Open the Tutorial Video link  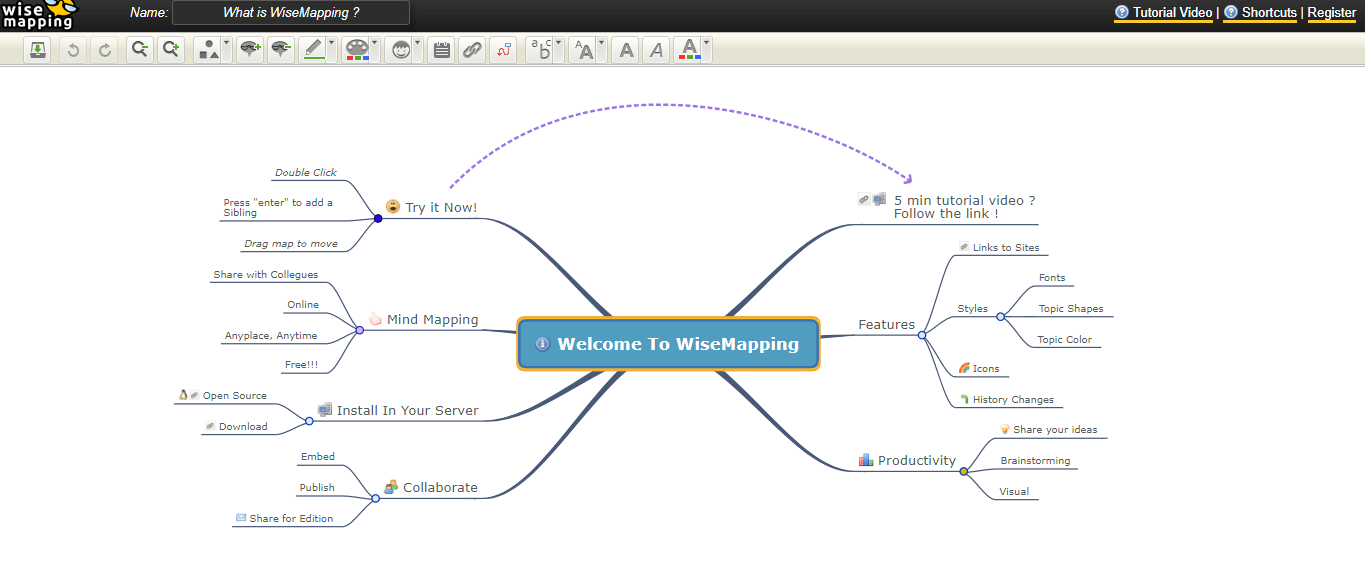pos(1164,13)
